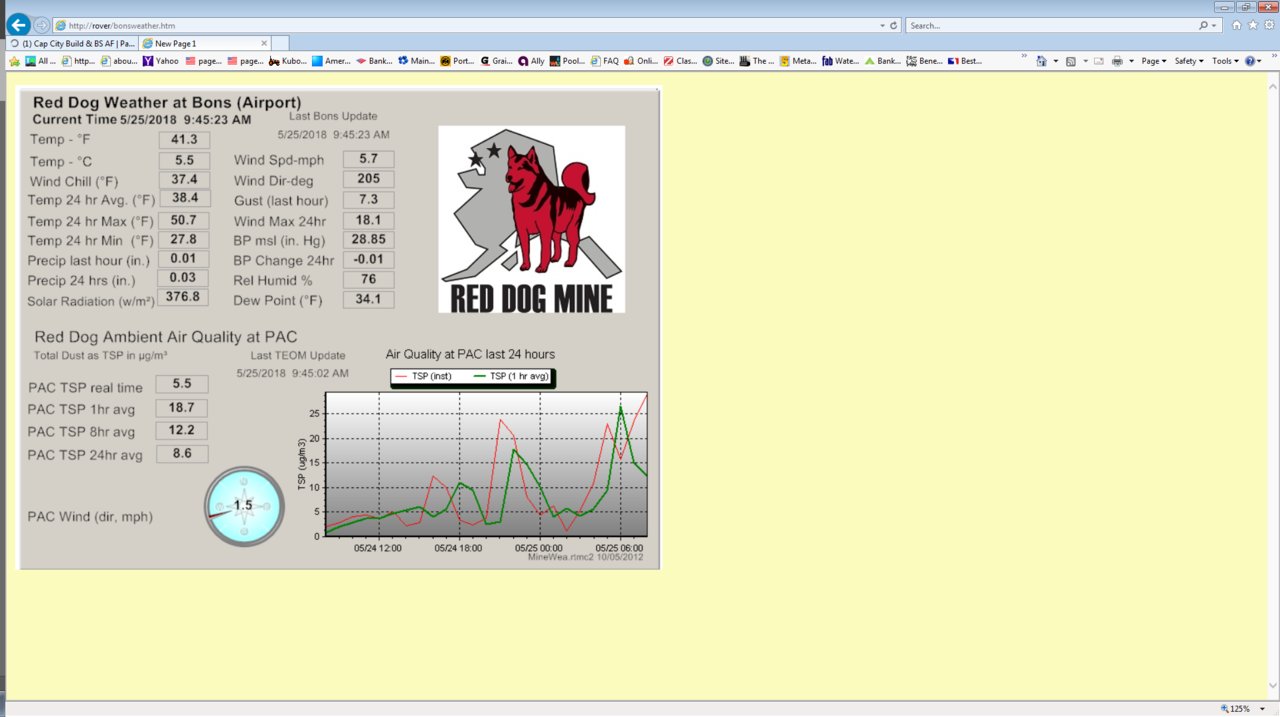
Task: Click the Print icon
Action: (1117, 61)
